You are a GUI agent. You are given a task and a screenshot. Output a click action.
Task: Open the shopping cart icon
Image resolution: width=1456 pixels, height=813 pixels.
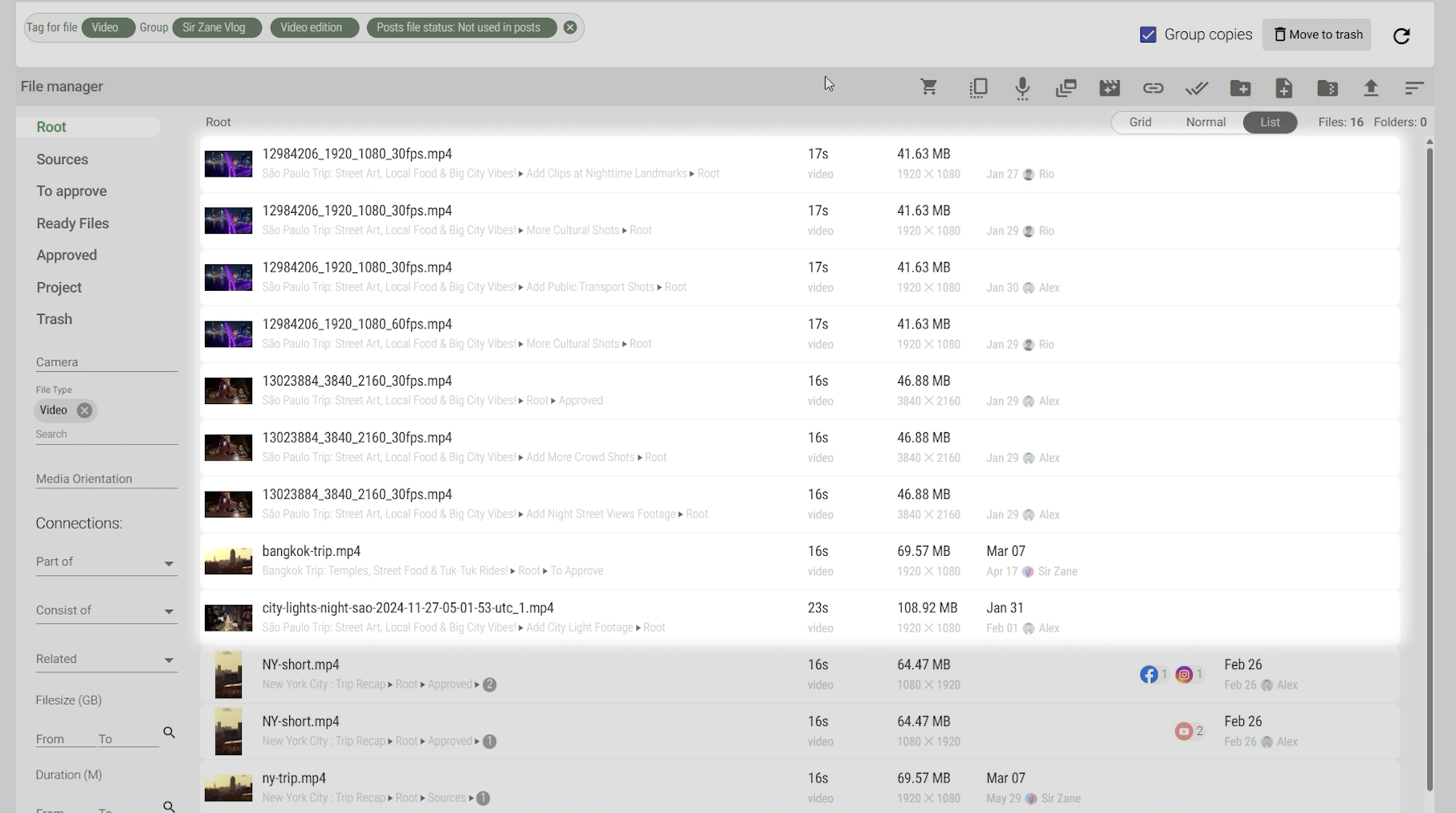[x=929, y=88]
